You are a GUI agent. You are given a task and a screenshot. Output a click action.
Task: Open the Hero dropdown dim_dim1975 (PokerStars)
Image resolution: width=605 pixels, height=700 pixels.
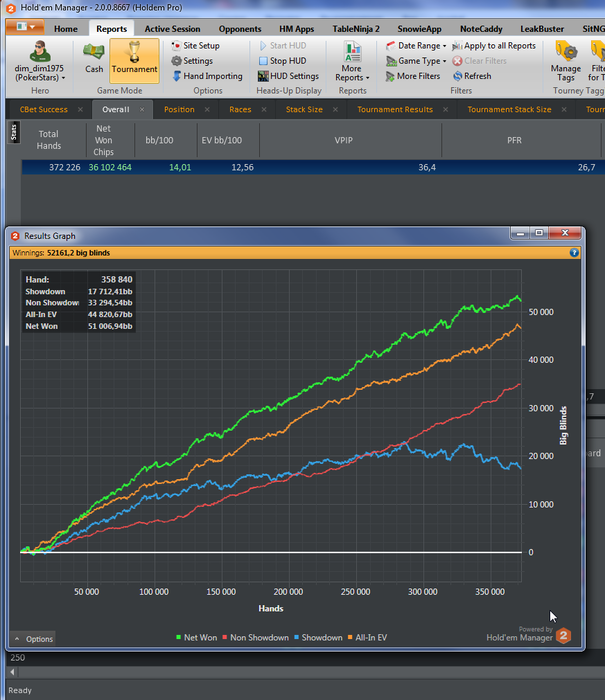[40, 61]
